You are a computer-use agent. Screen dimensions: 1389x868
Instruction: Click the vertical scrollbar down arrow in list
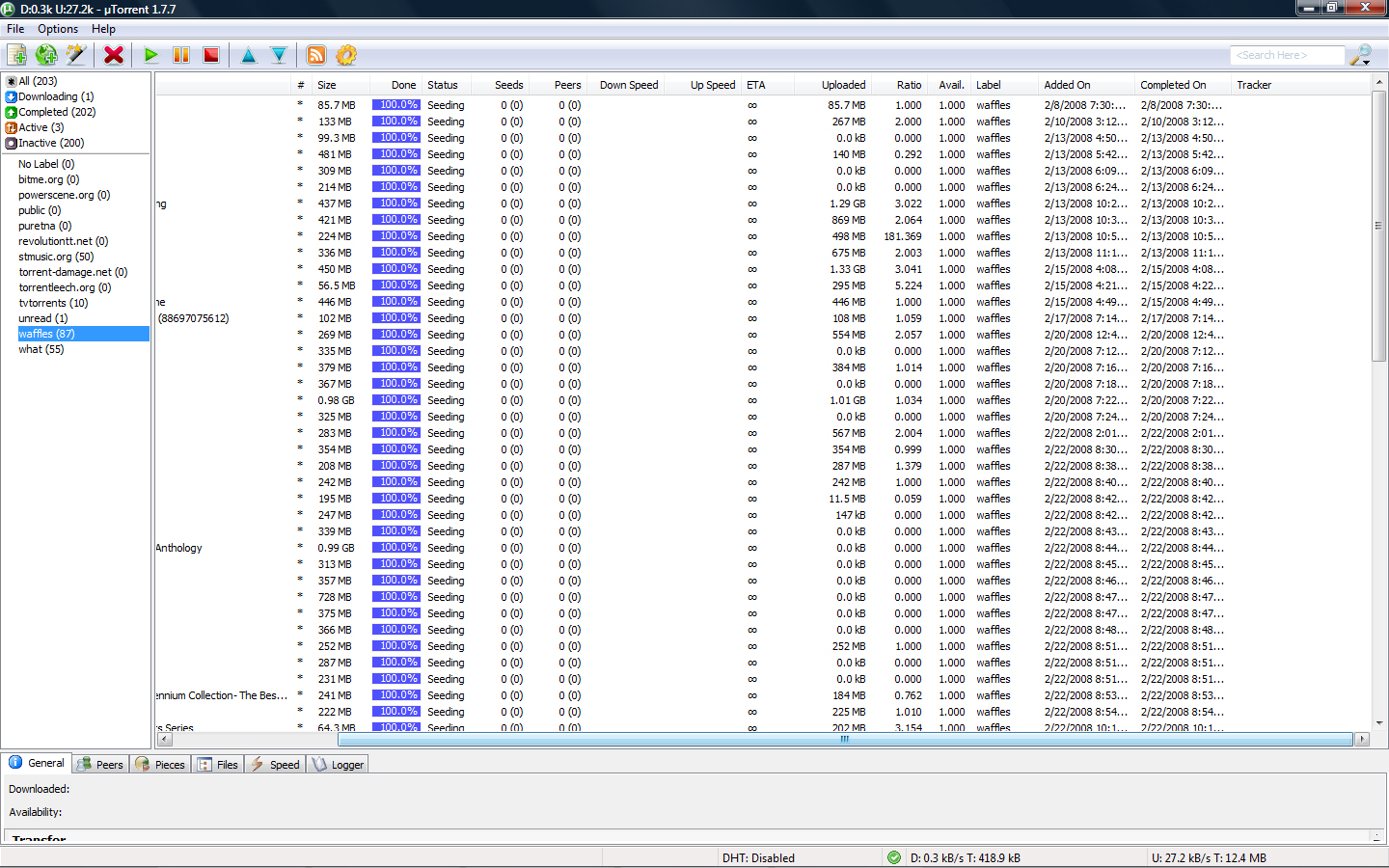[x=1378, y=722]
